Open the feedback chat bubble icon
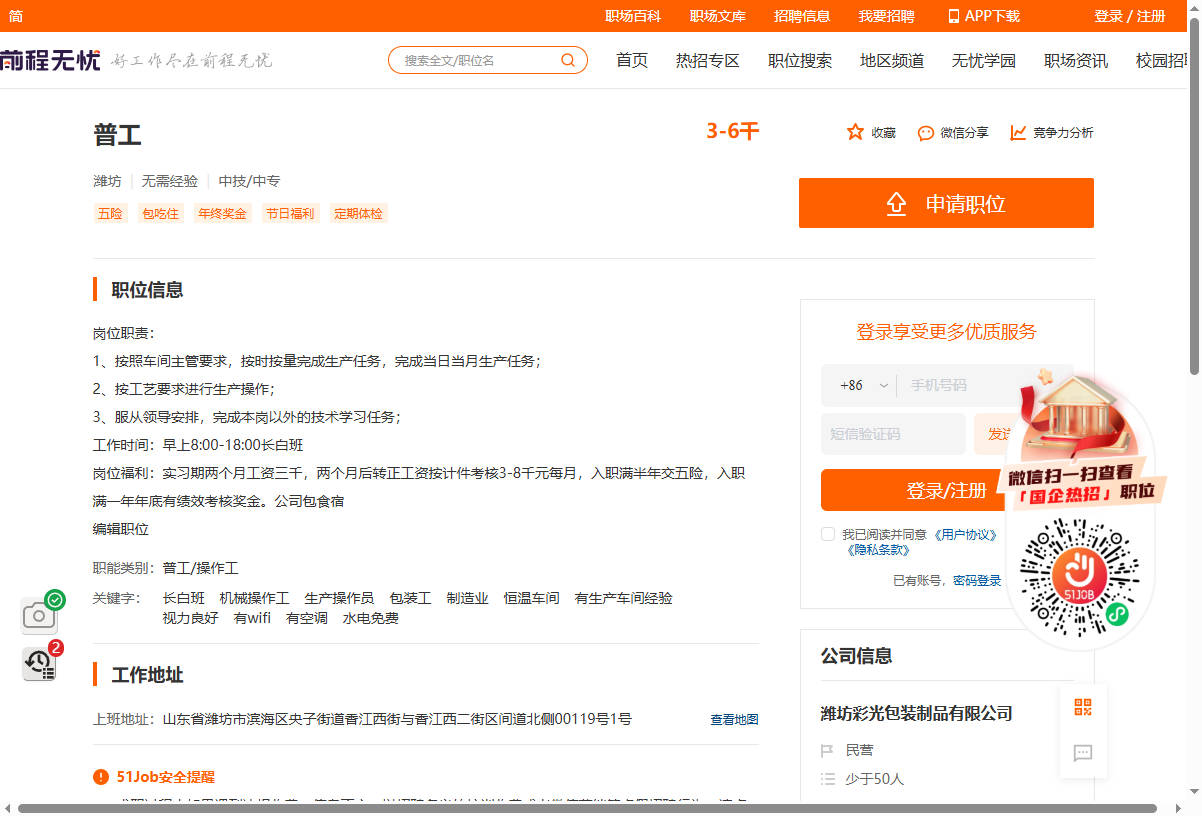 1083,753
